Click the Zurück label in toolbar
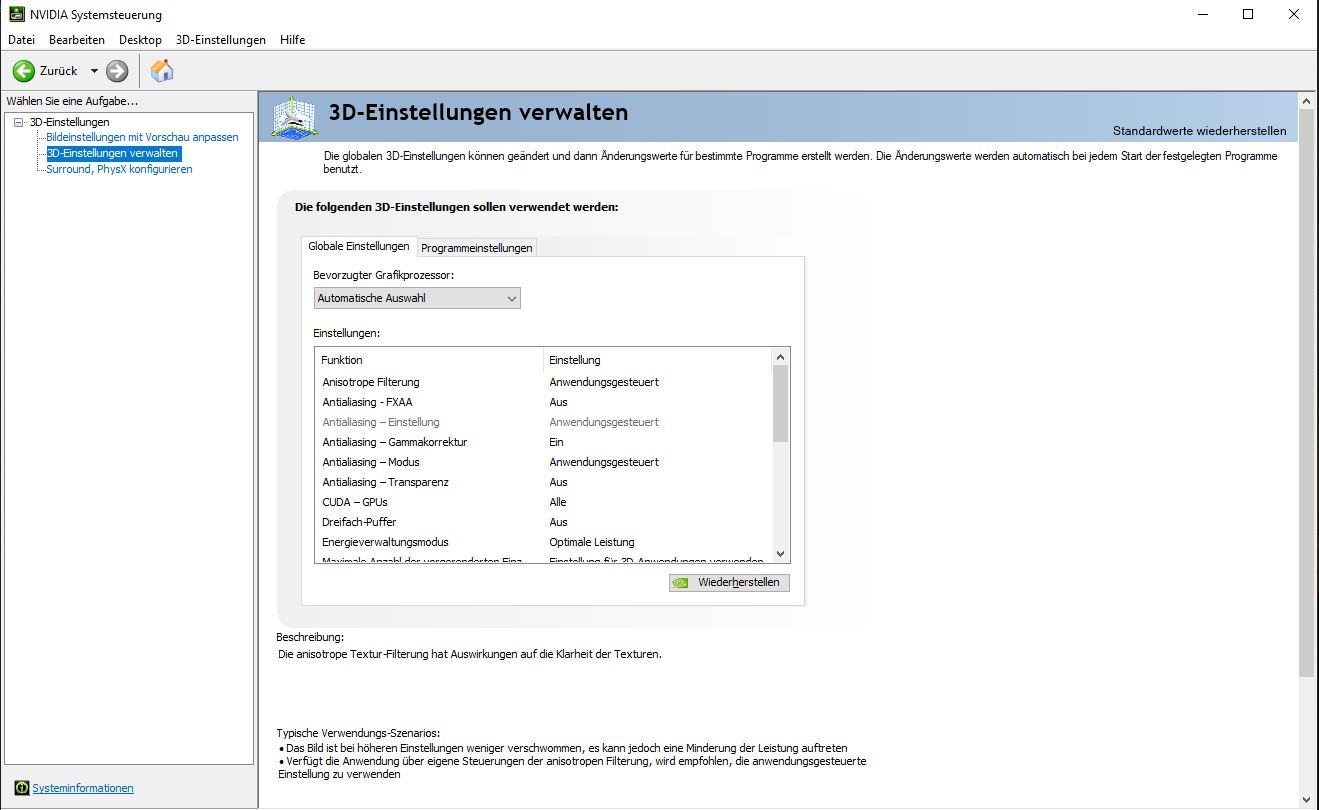The image size is (1319, 810). (58, 71)
